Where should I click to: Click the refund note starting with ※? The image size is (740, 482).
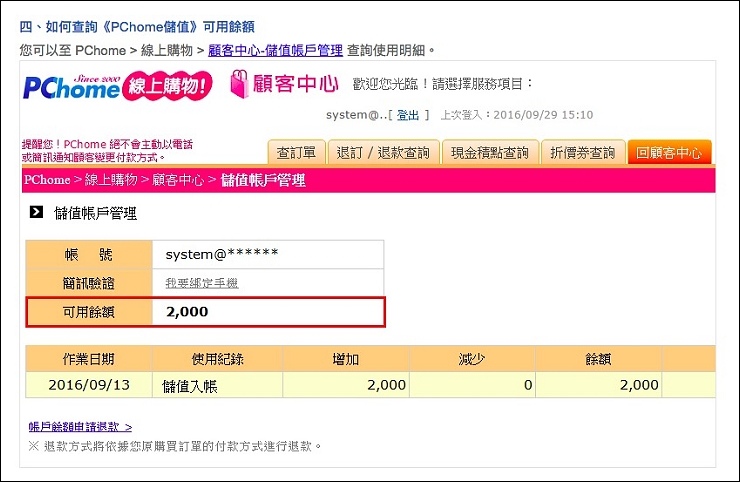175,446
